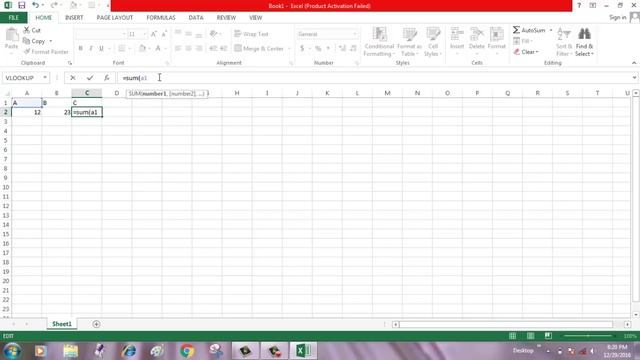
Task: Switch to VIEW tab
Action: 256,18
